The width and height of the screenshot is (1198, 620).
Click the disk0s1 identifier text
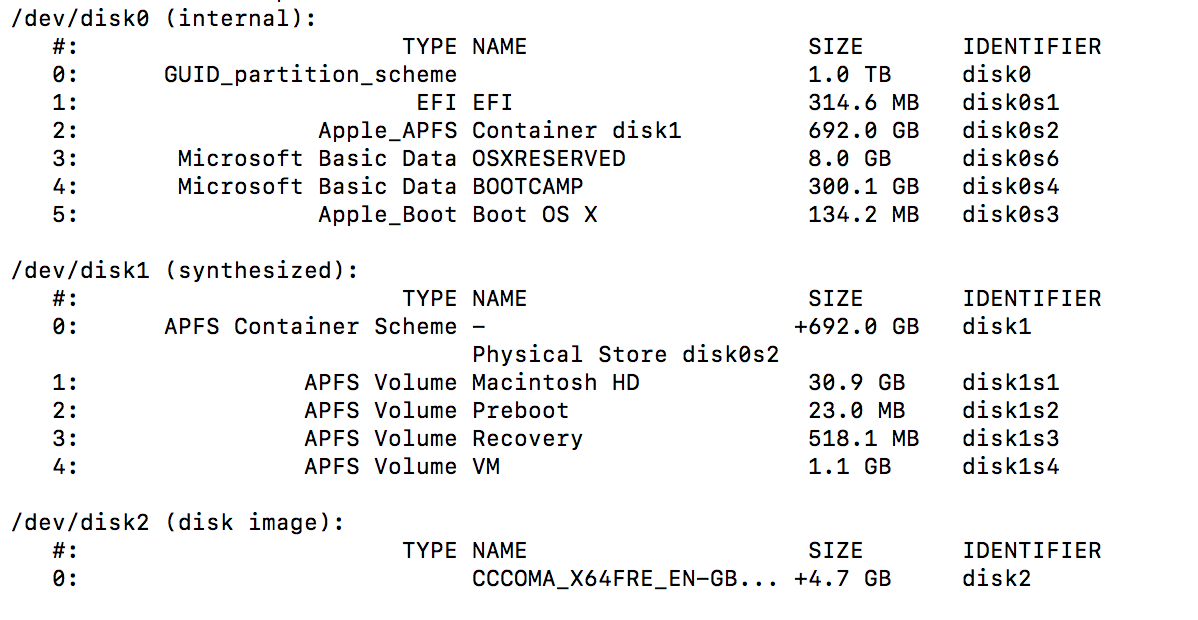(1010, 102)
